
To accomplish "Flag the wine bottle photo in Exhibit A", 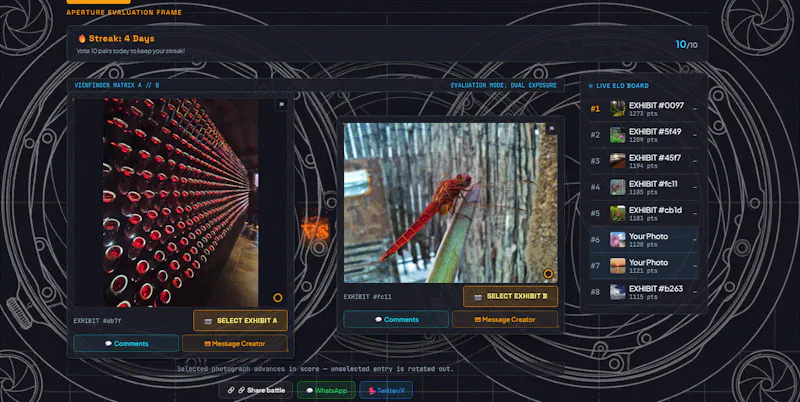I will 281,105.
